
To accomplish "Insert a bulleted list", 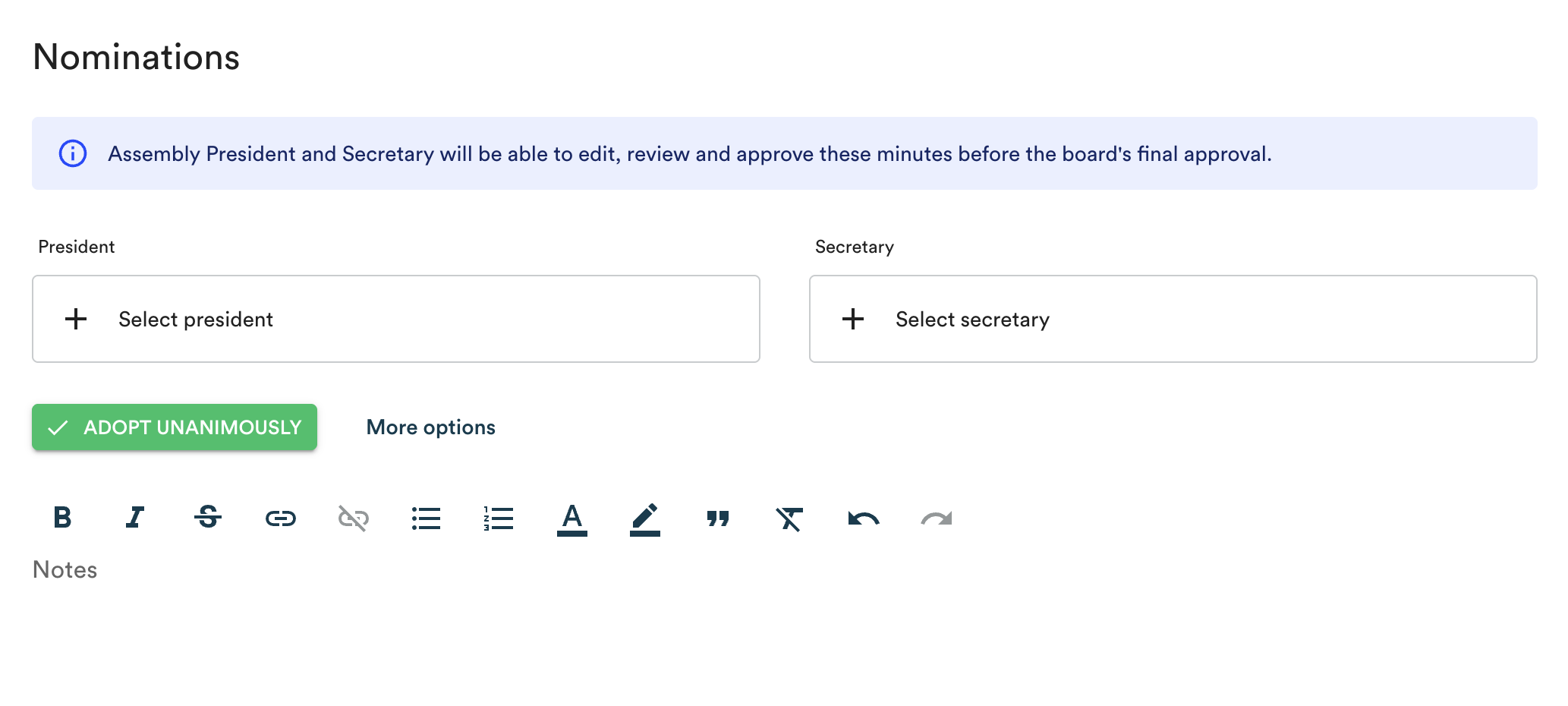I will (x=427, y=518).
